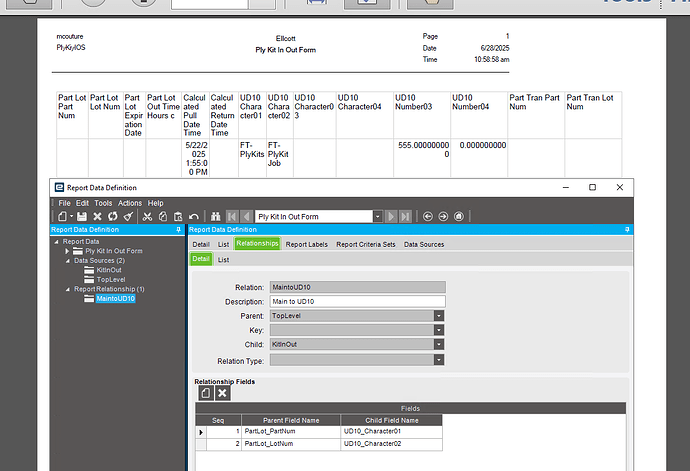Click UD10 Number03 value 555.000000000 in report
690x471 pixels.
pos(423,149)
